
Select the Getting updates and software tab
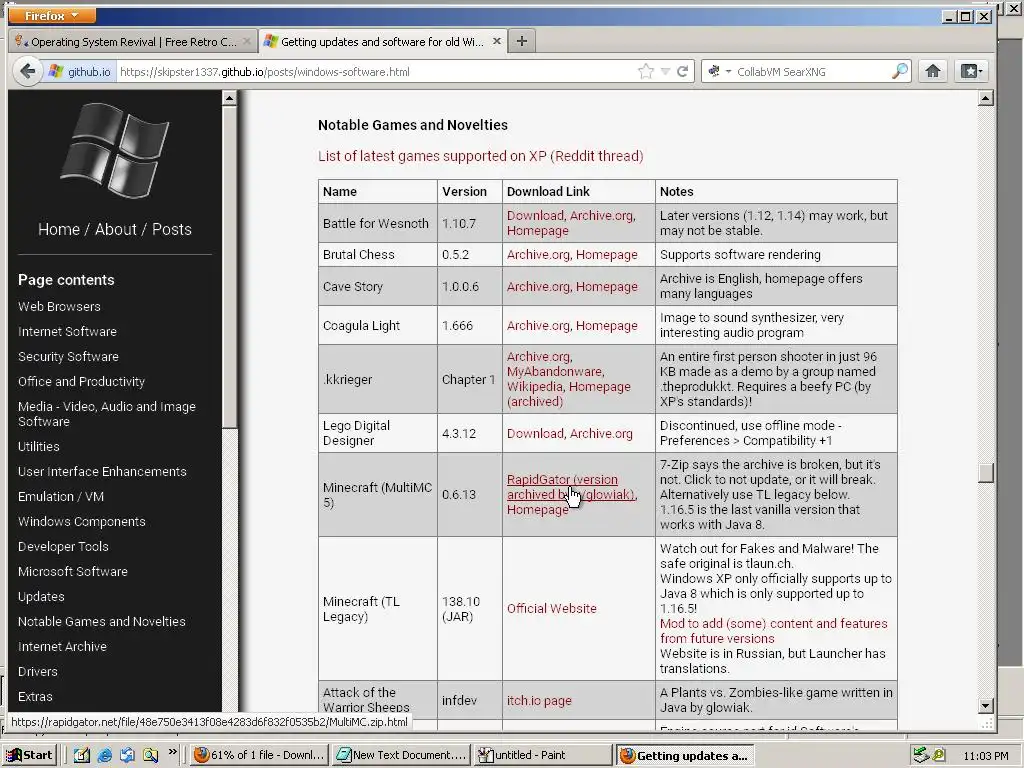(381, 42)
